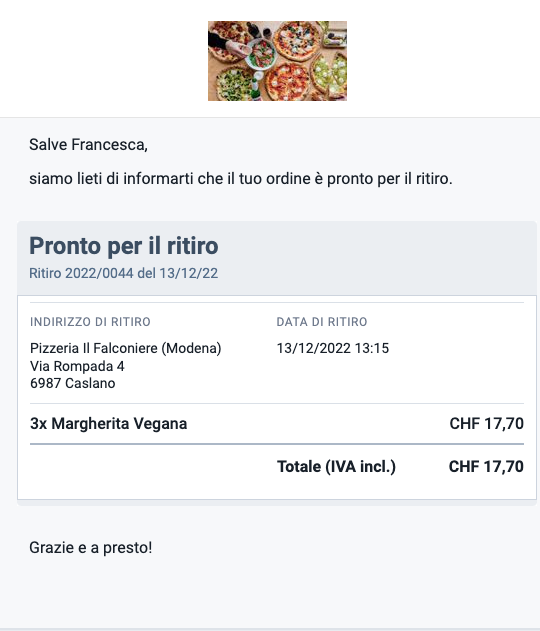Screen dimensions: 540x631
Task: Click the white order details panel
Action: [x=277, y=398]
